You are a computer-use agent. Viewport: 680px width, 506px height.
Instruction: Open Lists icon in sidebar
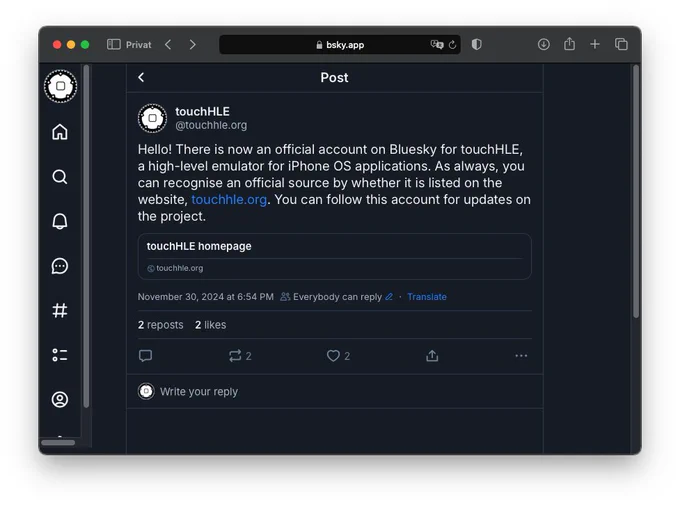click(60, 355)
